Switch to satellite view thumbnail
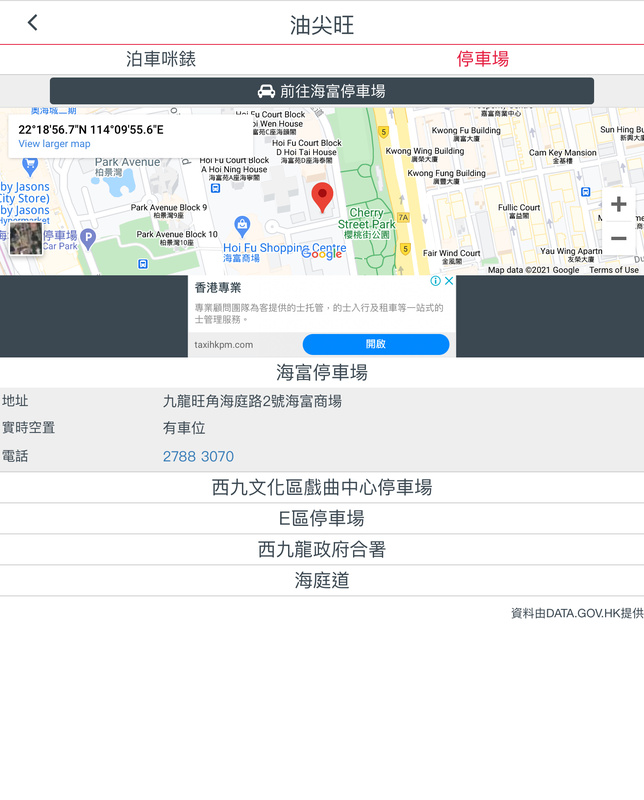644x800 pixels. tap(26, 238)
